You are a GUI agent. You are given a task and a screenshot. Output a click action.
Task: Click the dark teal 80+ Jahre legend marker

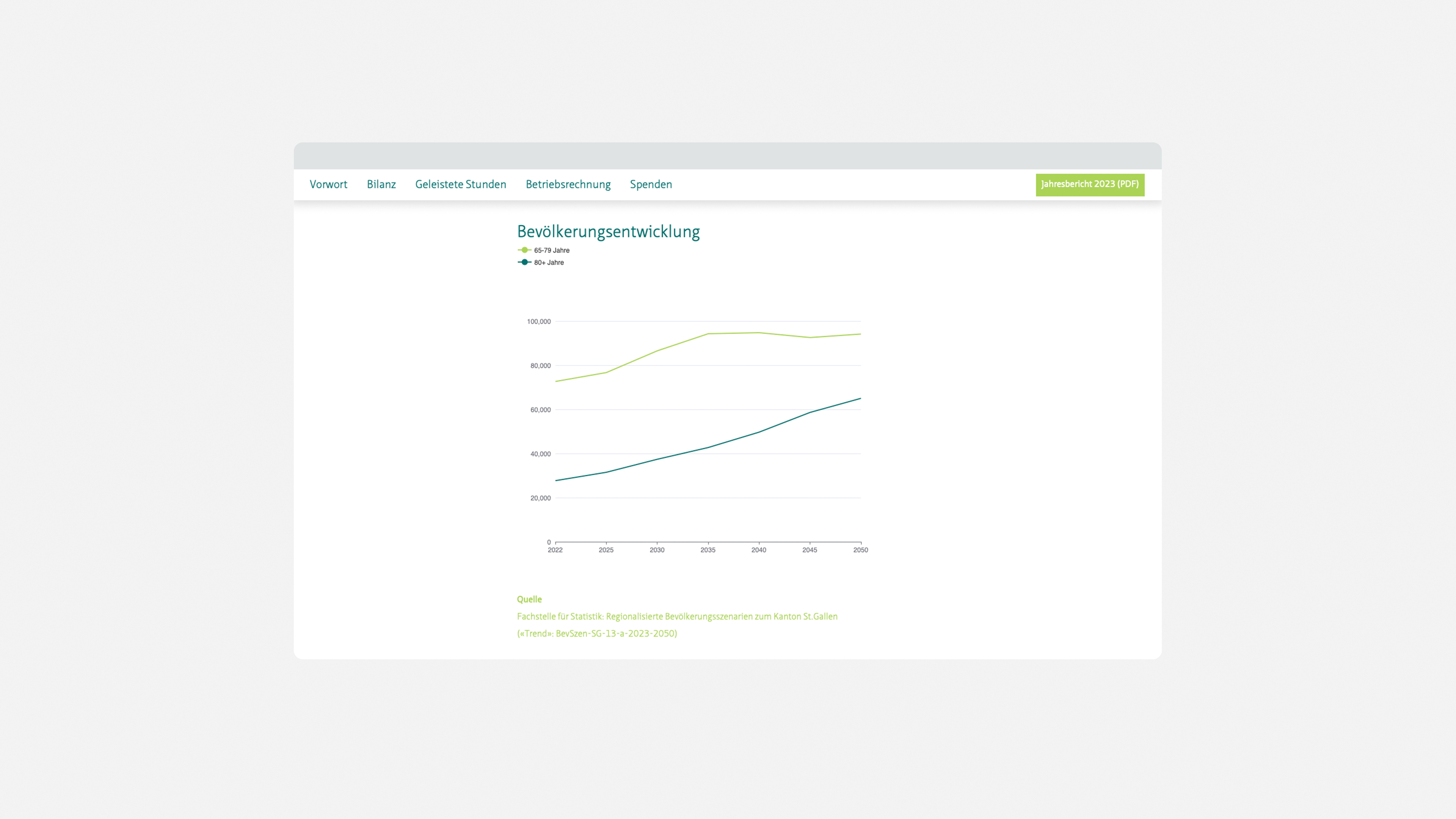coord(524,262)
